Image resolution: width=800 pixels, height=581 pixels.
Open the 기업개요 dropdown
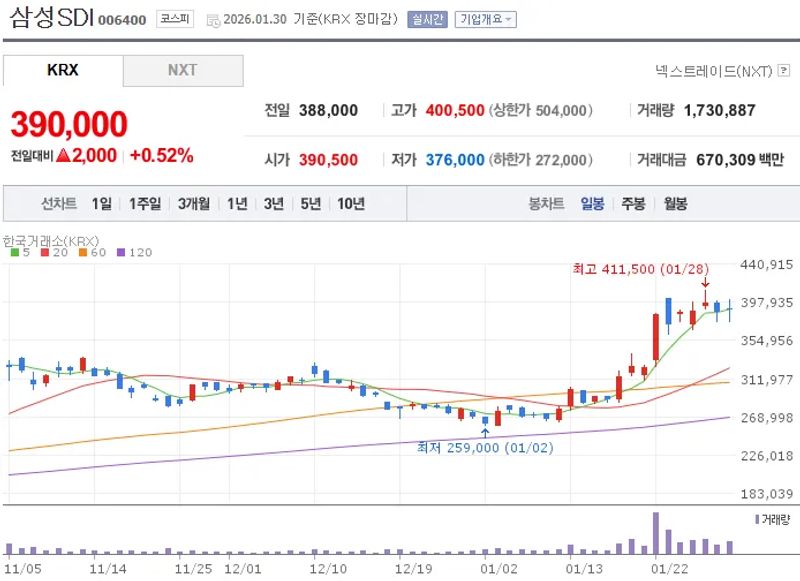tap(486, 18)
